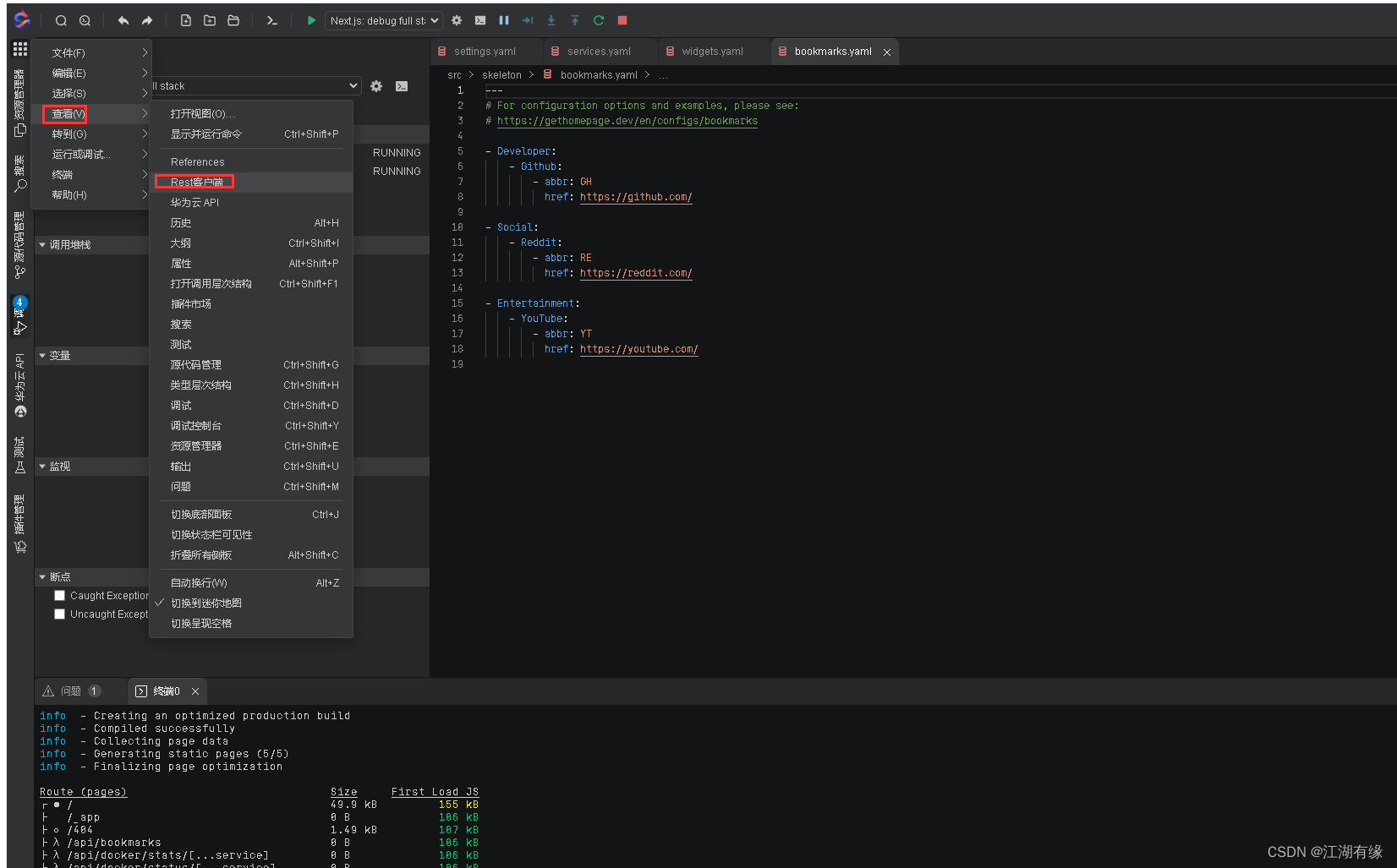Open the debug sidebar with badge 4
1397x868 pixels.
point(20,315)
